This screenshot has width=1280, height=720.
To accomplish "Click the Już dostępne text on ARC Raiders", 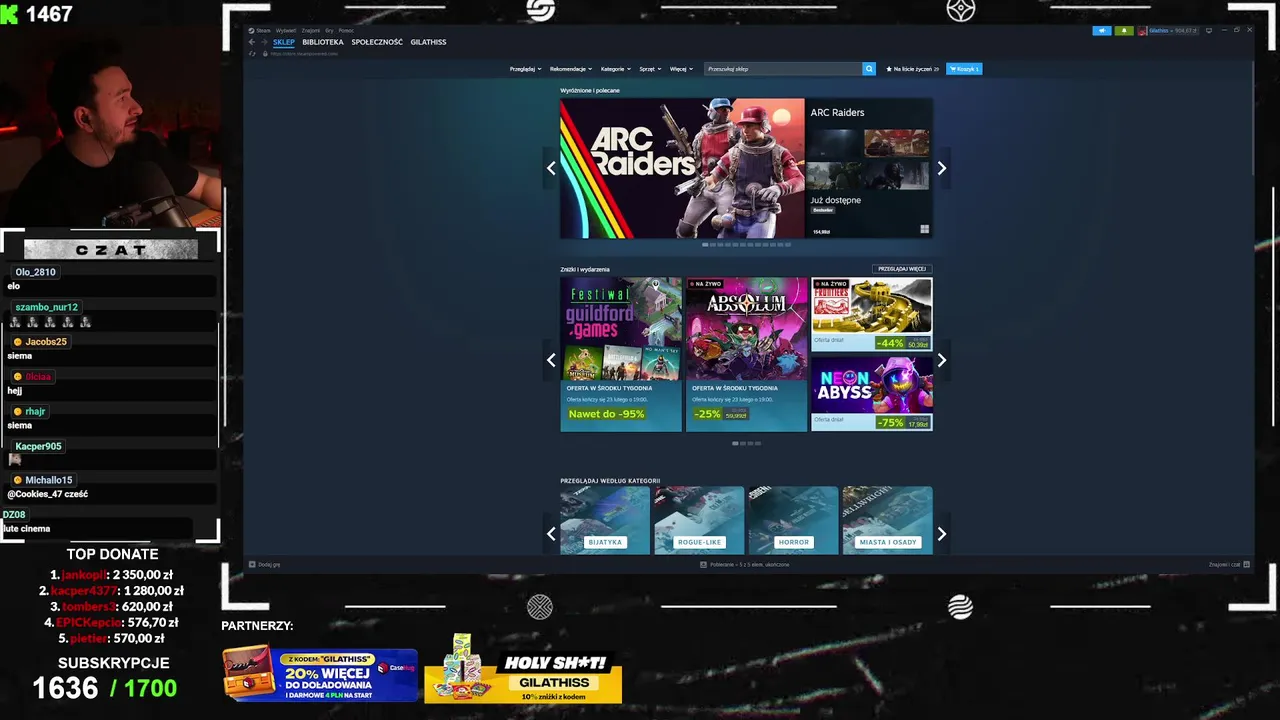I will [836, 200].
